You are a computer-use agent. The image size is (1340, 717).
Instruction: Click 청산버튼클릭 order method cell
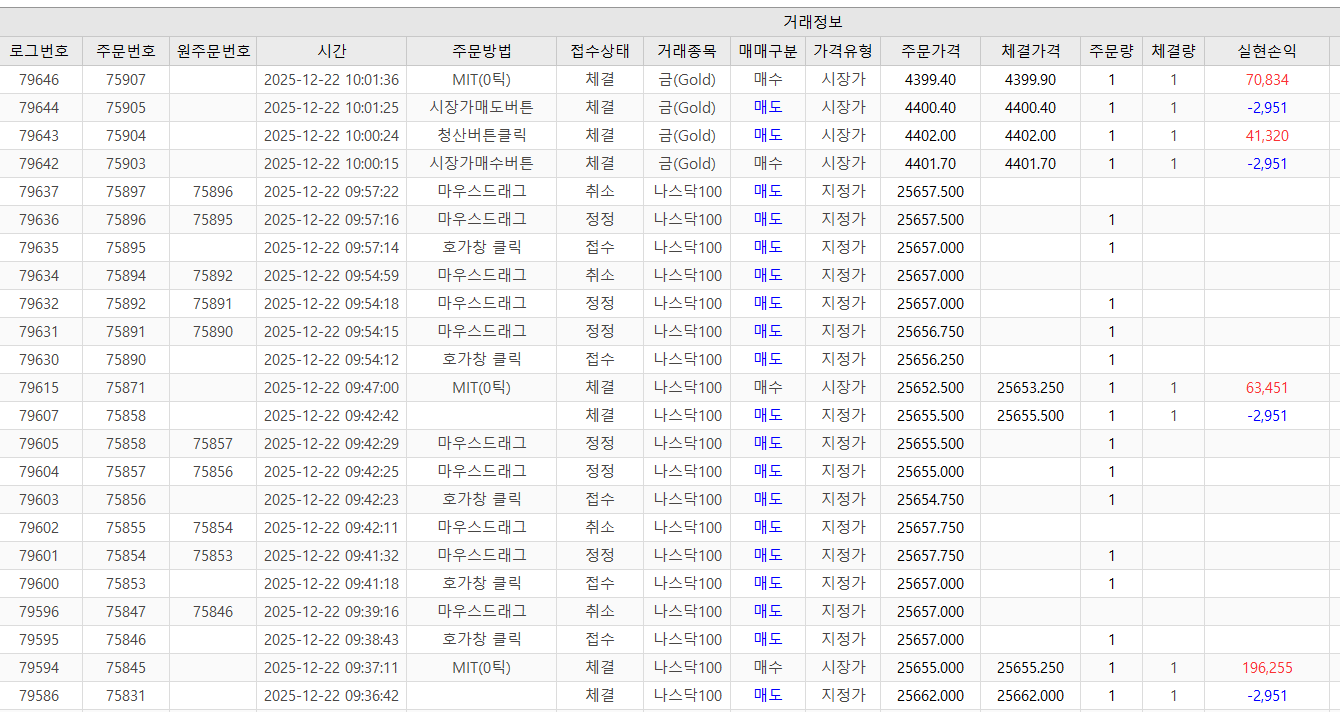(x=481, y=136)
